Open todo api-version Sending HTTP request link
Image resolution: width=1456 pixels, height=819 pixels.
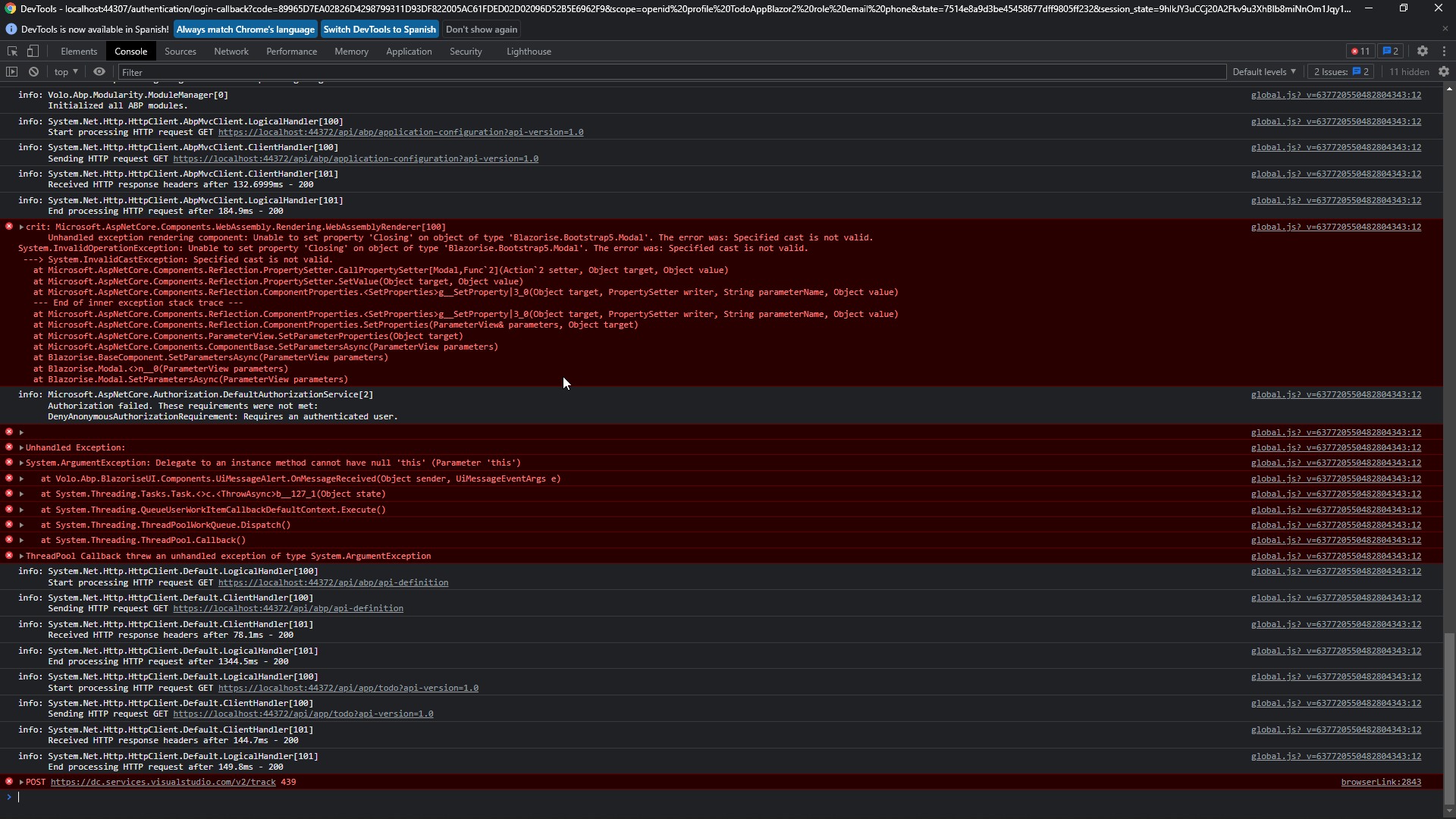[303, 714]
